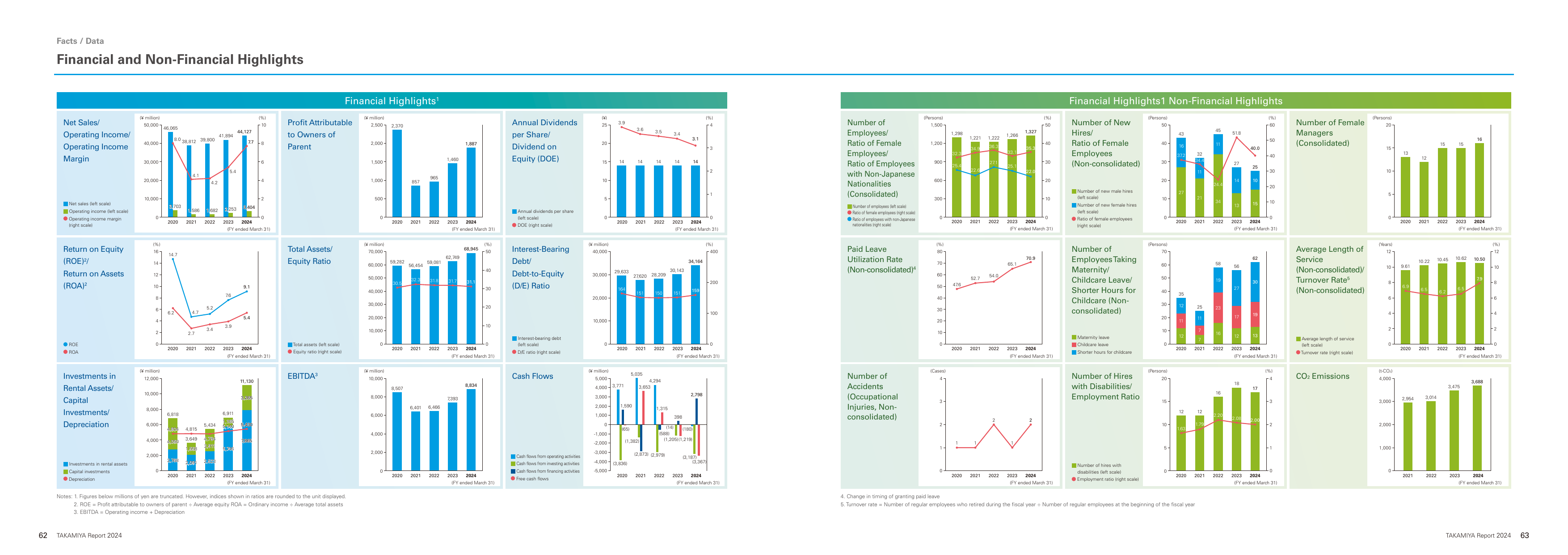Screen dimensions: 1568x555
Task: Click the blue 'Net sales (left scale)' legend swatch
Action: 65,204
